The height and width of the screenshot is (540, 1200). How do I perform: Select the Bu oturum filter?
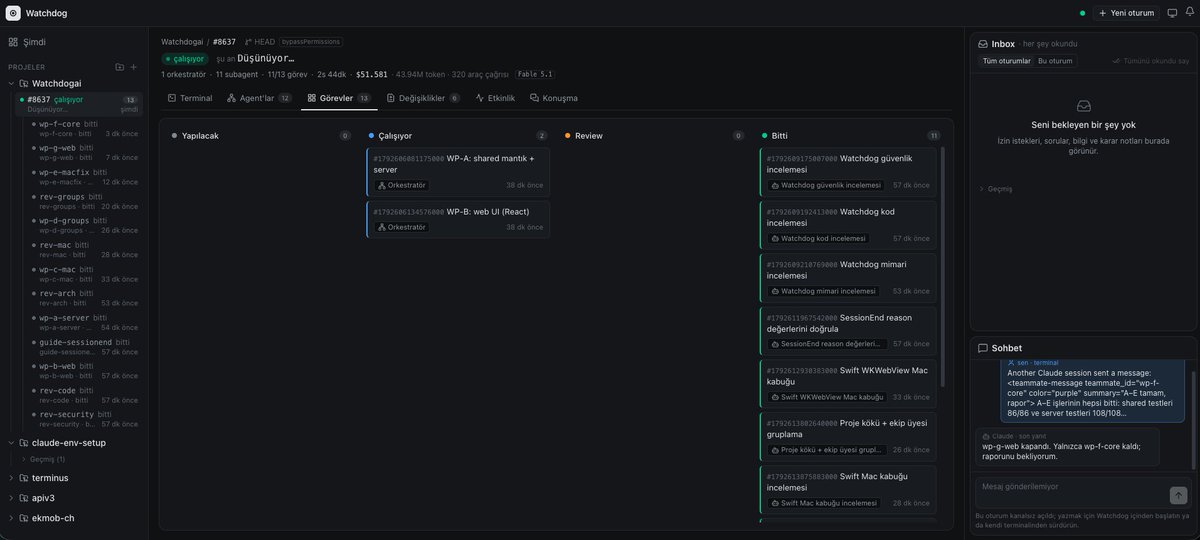(1055, 61)
